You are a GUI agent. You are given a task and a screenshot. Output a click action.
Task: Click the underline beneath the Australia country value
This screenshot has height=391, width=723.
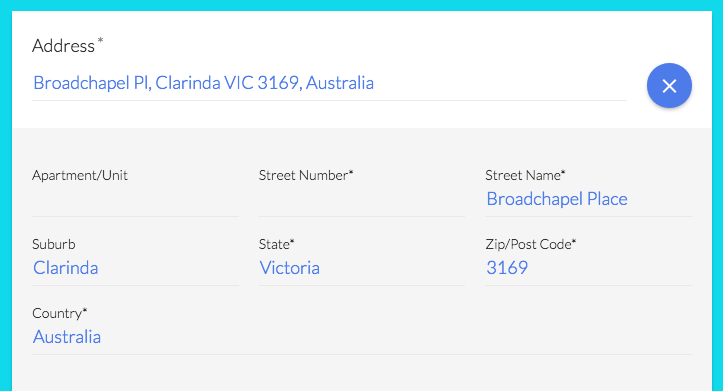(x=362, y=355)
